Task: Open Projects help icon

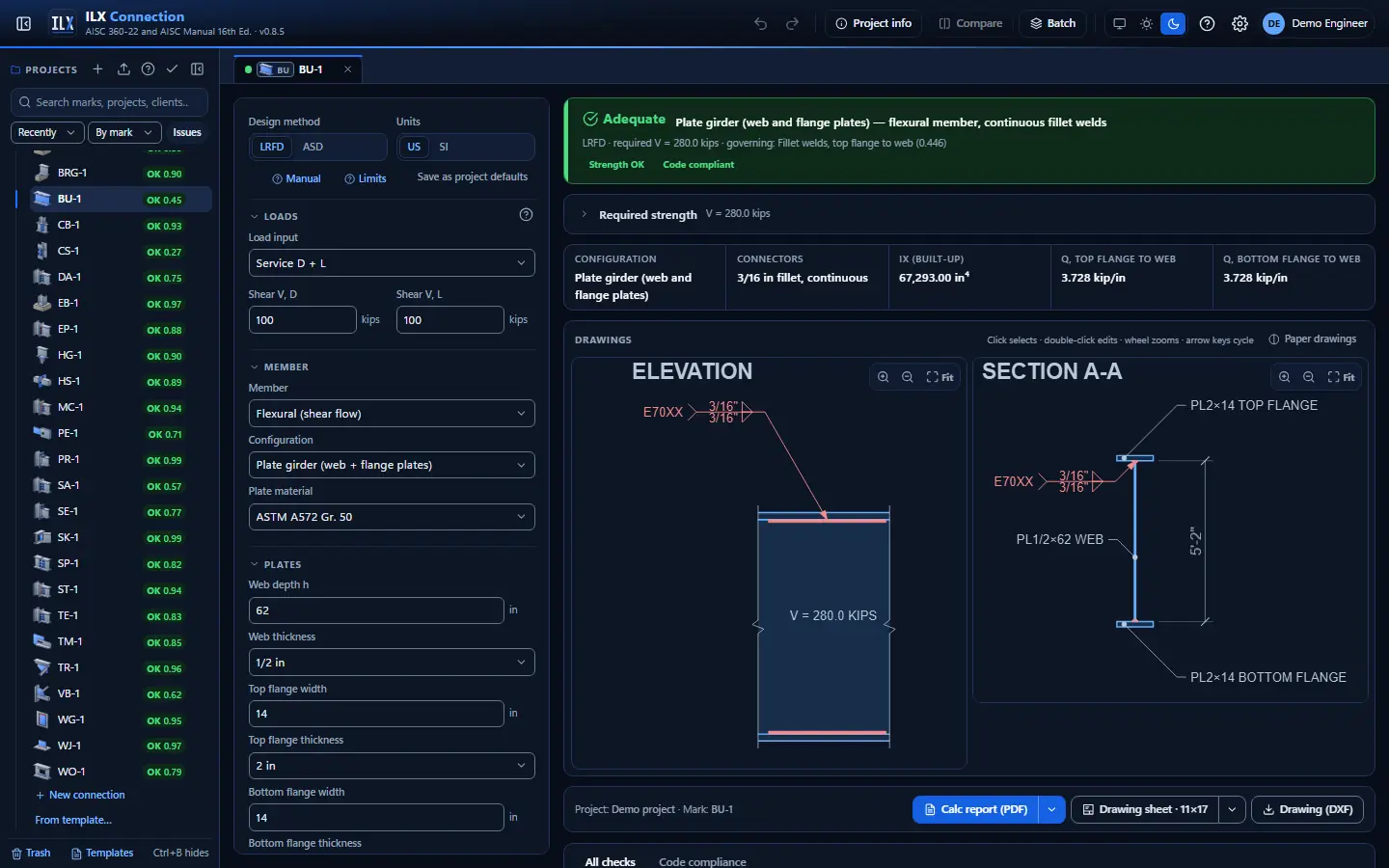Action: click(x=148, y=69)
